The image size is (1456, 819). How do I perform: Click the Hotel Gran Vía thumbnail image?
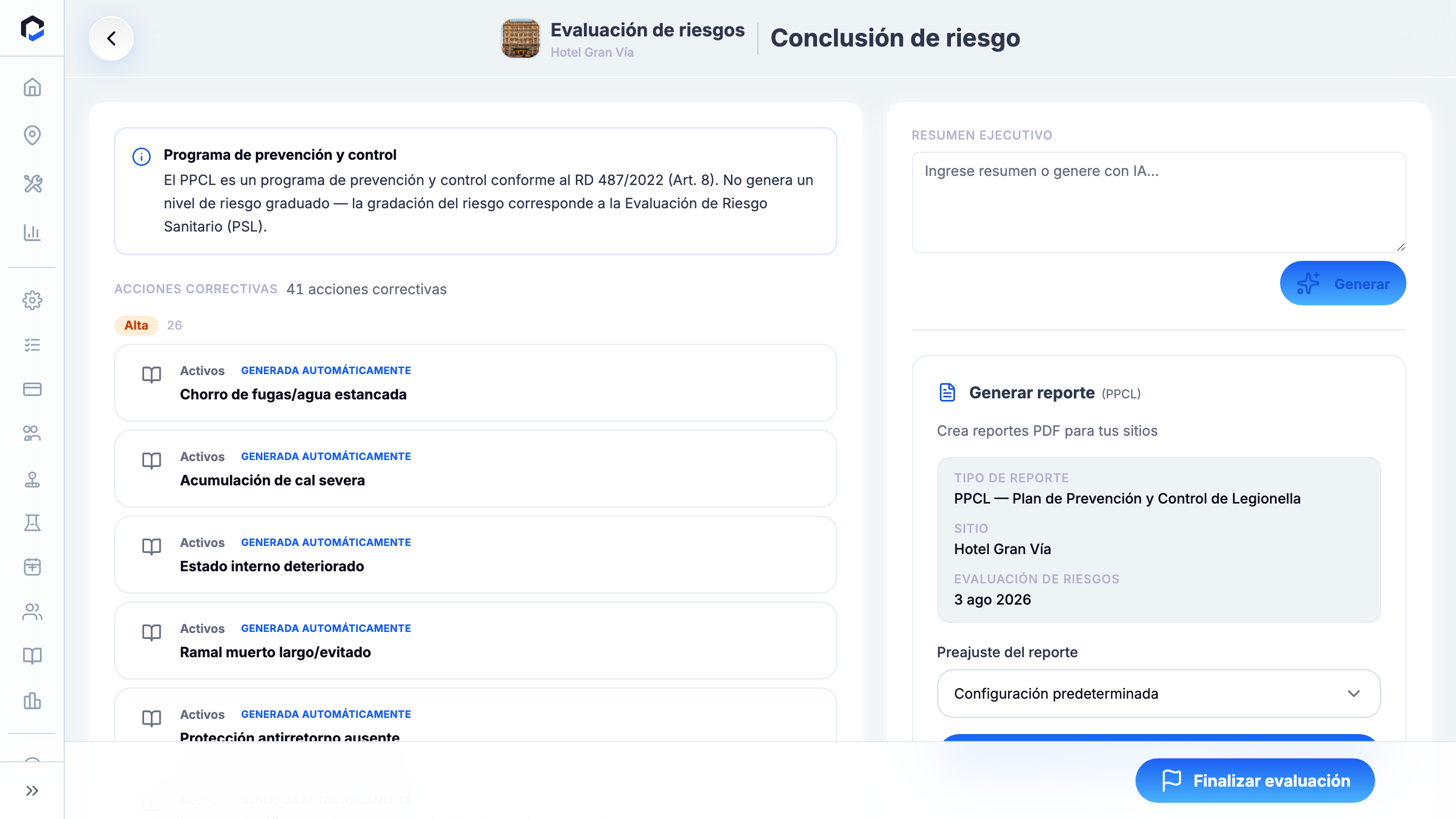click(x=521, y=38)
